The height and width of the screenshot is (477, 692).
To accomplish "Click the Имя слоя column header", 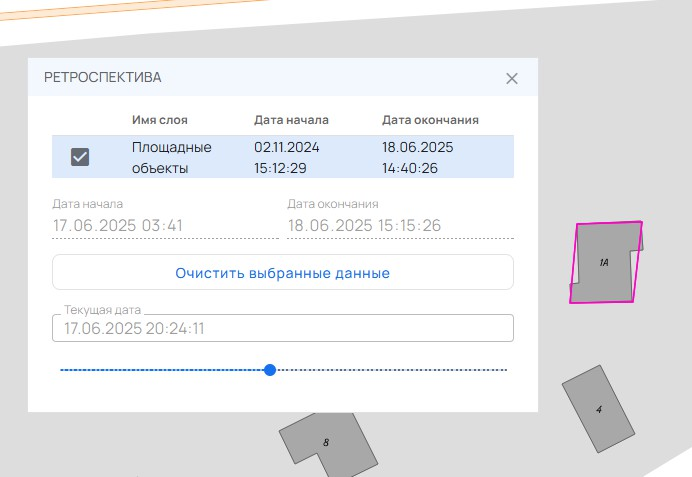I will coord(160,120).
